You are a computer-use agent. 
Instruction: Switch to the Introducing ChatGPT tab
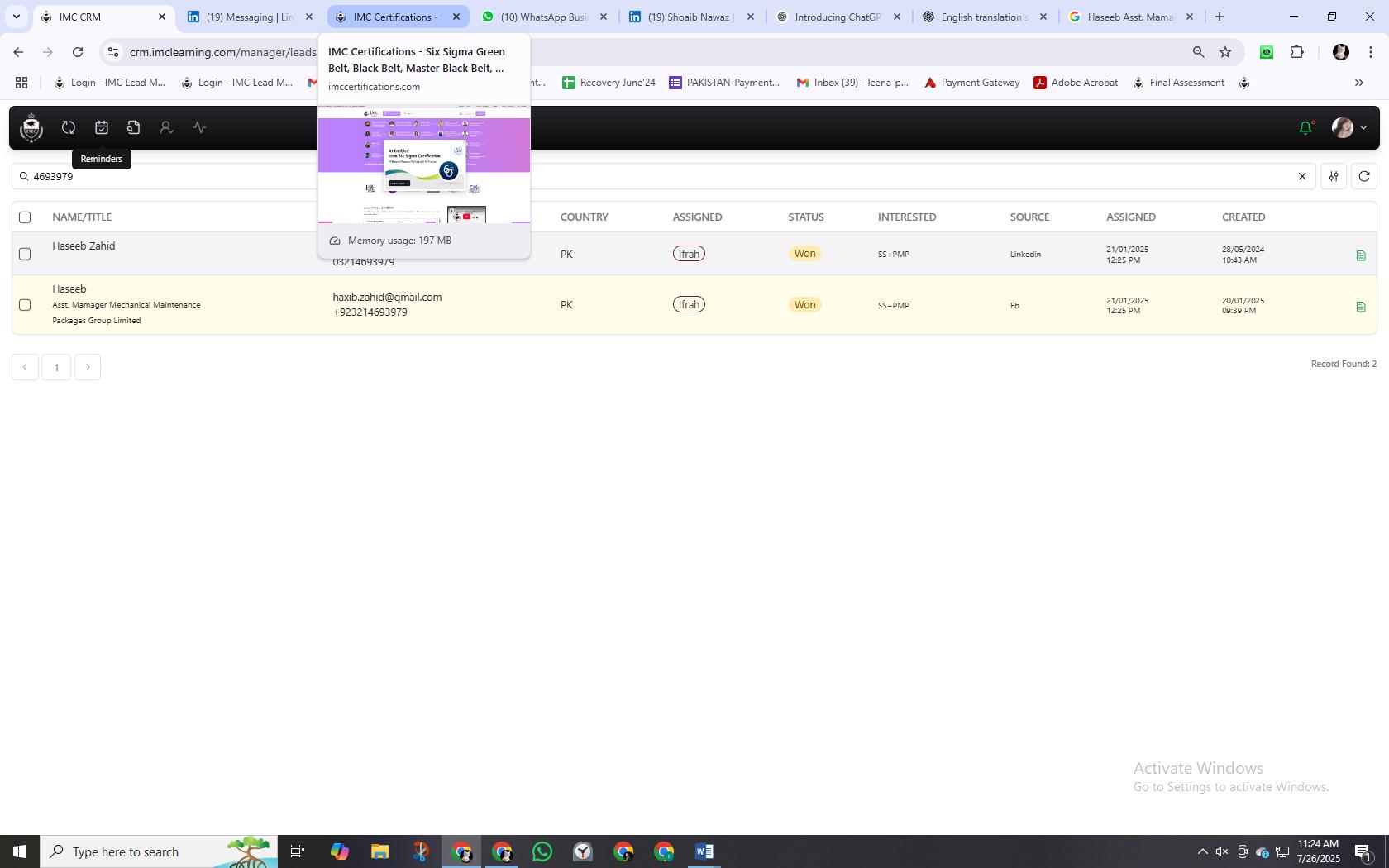pos(837,17)
